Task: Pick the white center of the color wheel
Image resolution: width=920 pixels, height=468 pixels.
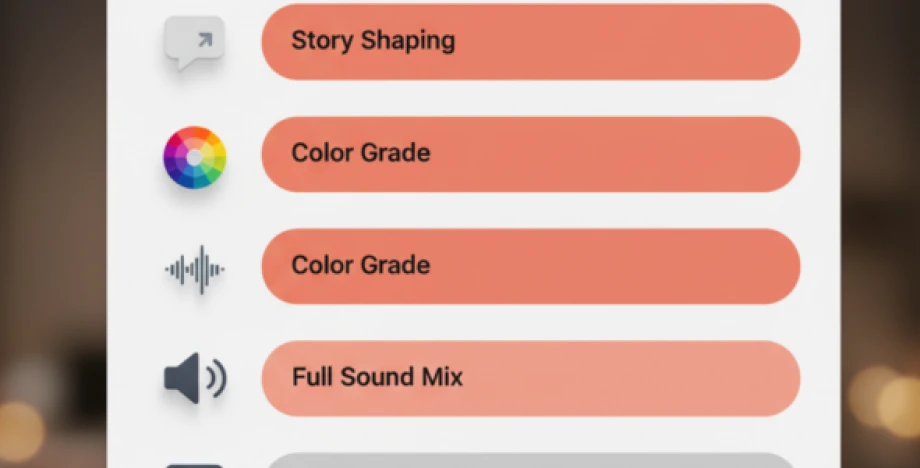Action: click(195, 157)
